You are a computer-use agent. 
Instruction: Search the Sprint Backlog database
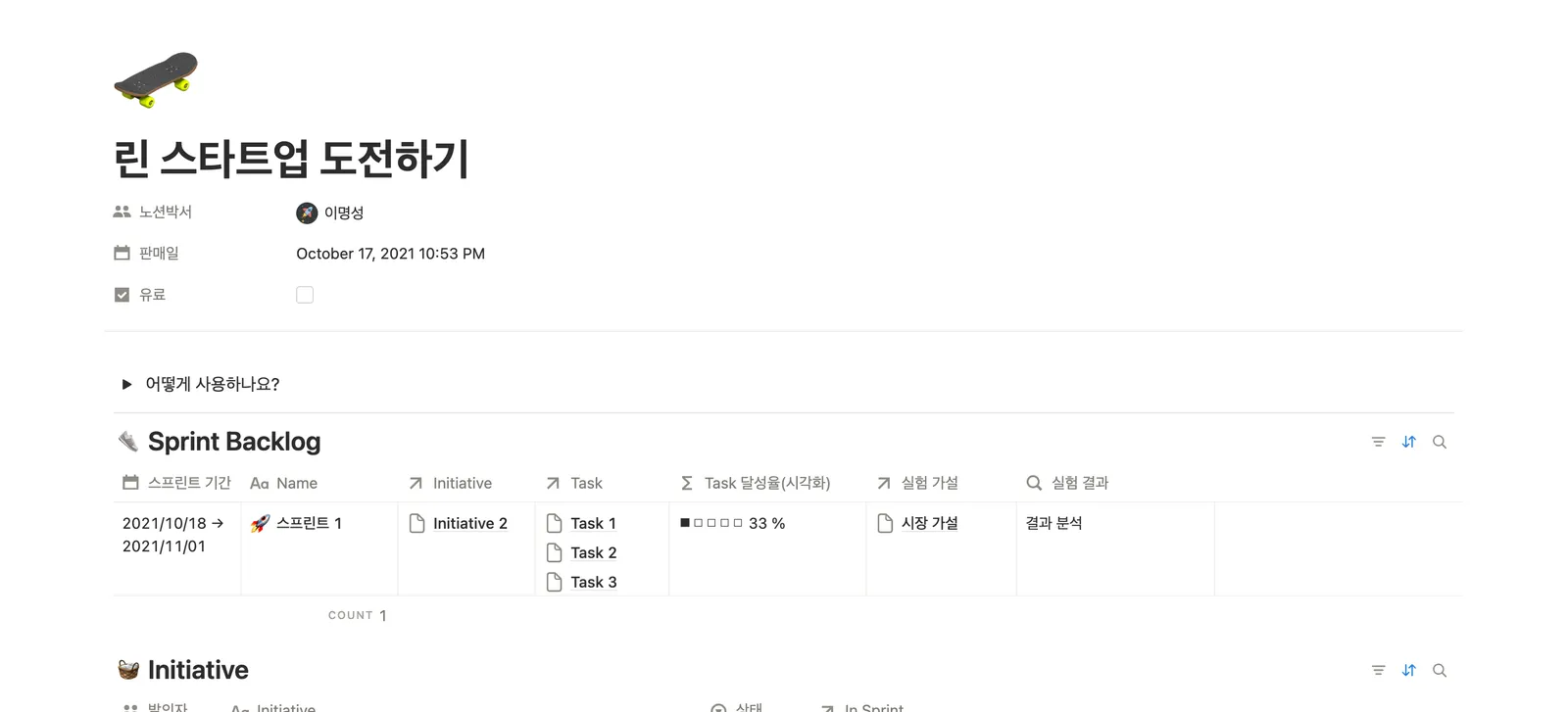click(x=1440, y=442)
